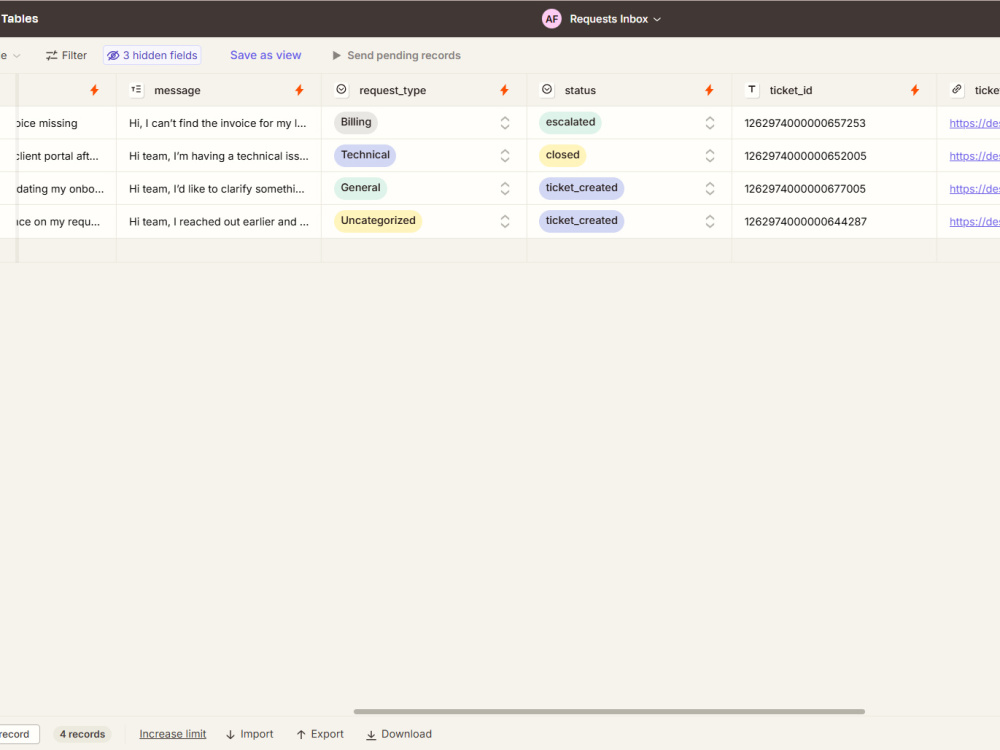Click message cell about the invoice
Screen dimensions: 1000x750
click(219, 123)
